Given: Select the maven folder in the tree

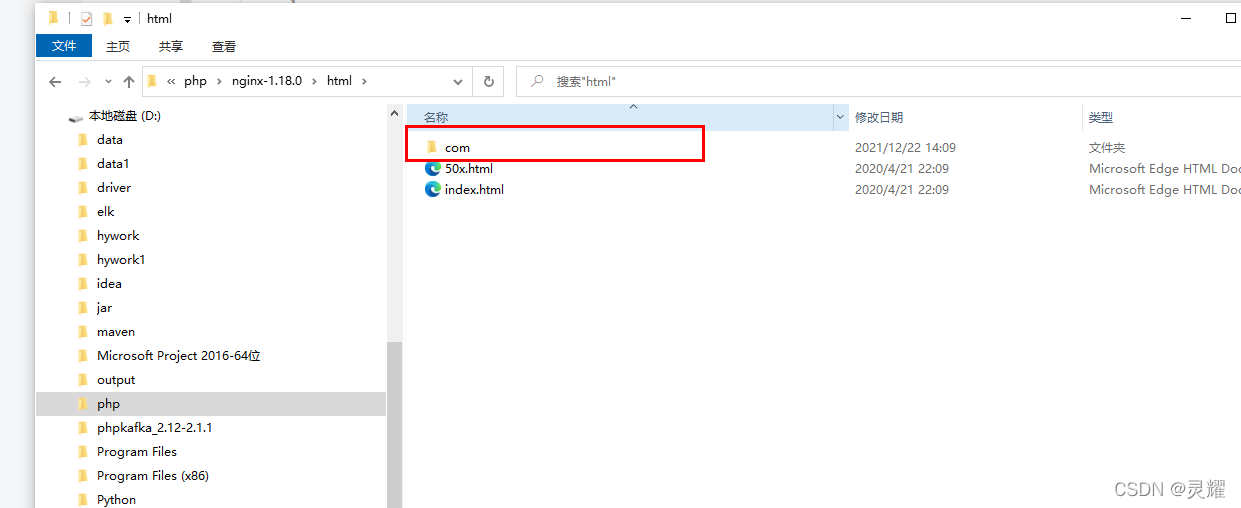Looking at the screenshot, I should point(116,331).
